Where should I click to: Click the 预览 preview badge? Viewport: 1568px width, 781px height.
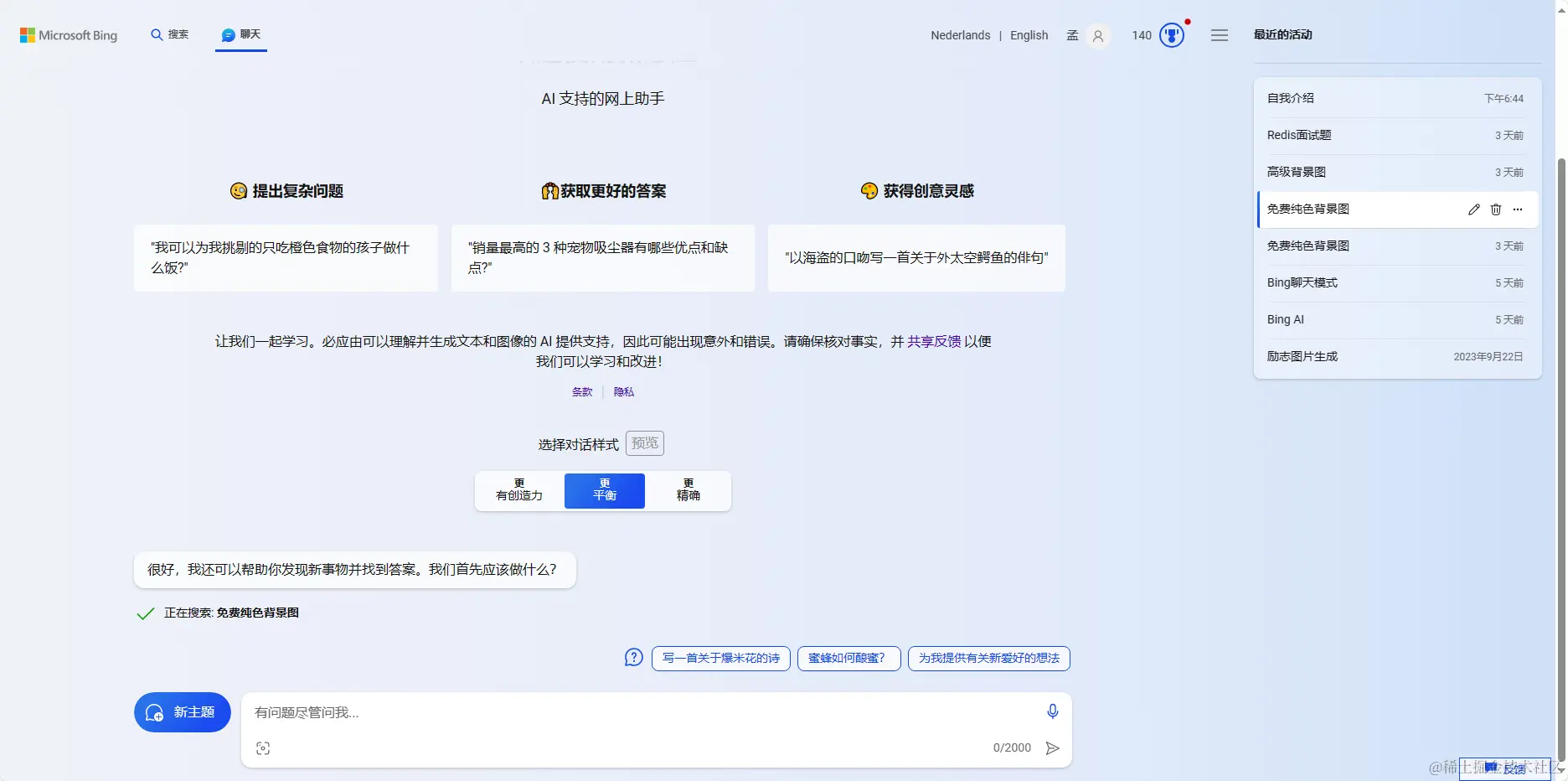click(645, 443)
